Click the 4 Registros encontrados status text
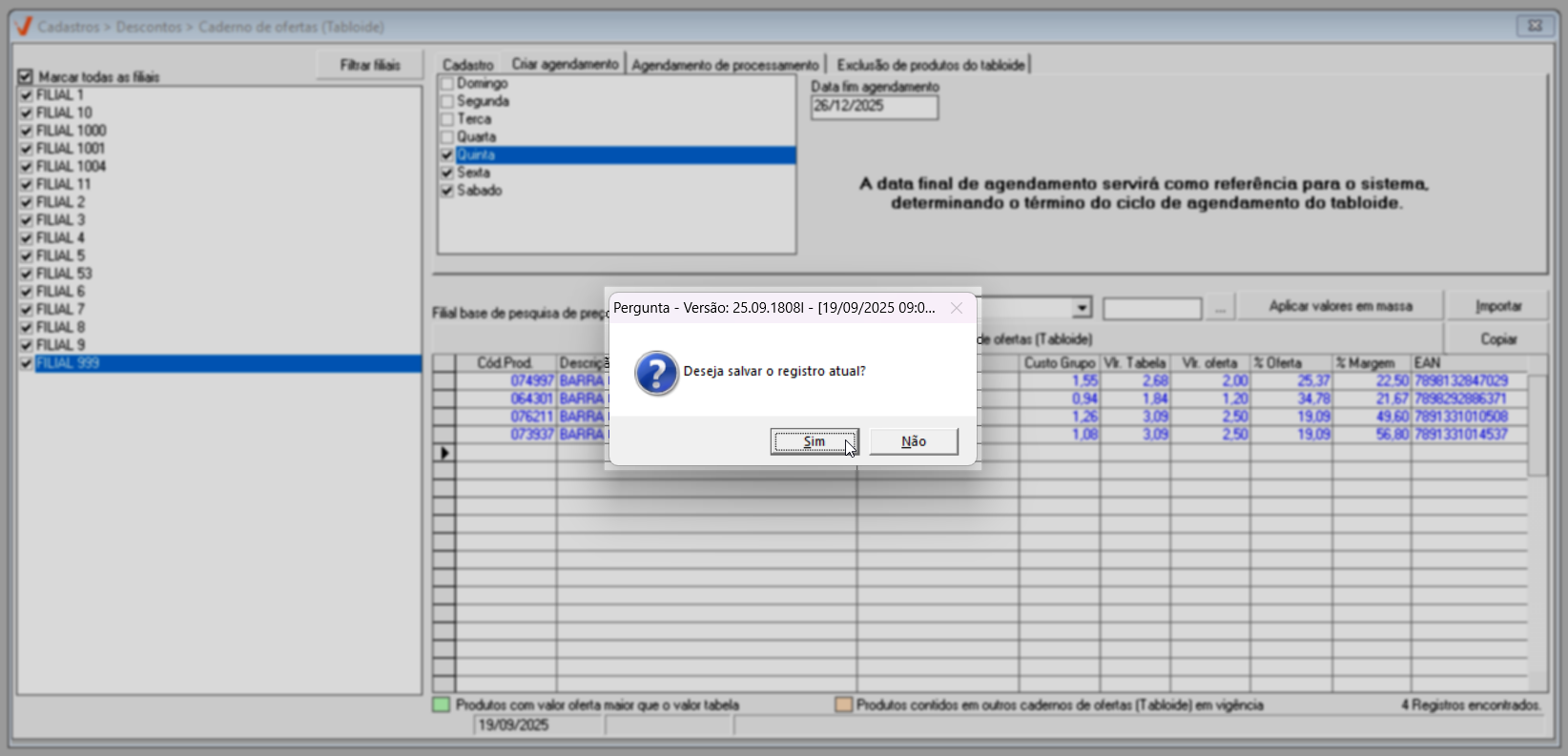The image size is (1568, 756). pyautogui.click(x=1471, y=705)
